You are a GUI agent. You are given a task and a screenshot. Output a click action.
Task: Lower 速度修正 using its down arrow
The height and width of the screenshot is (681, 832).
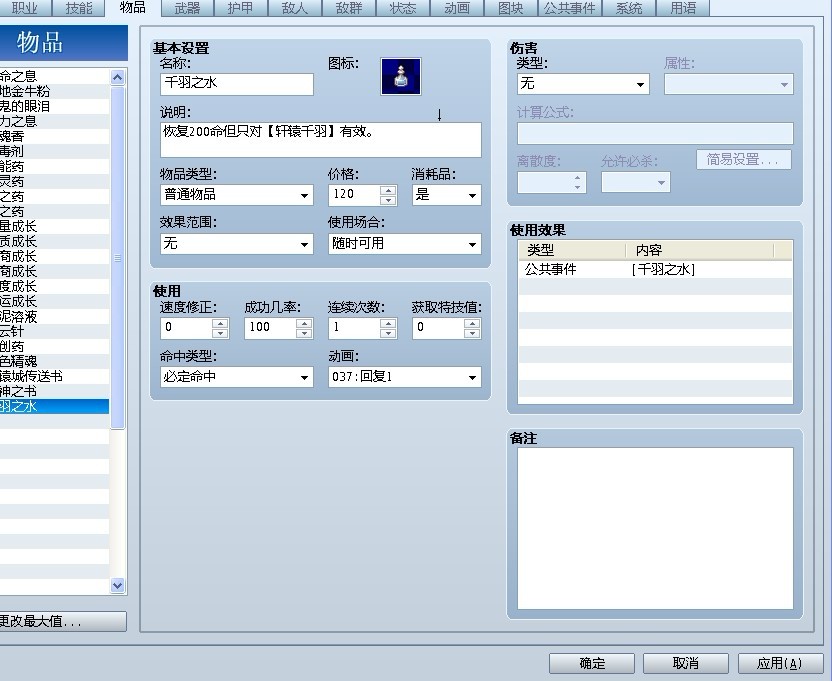(x=220, y=333)
